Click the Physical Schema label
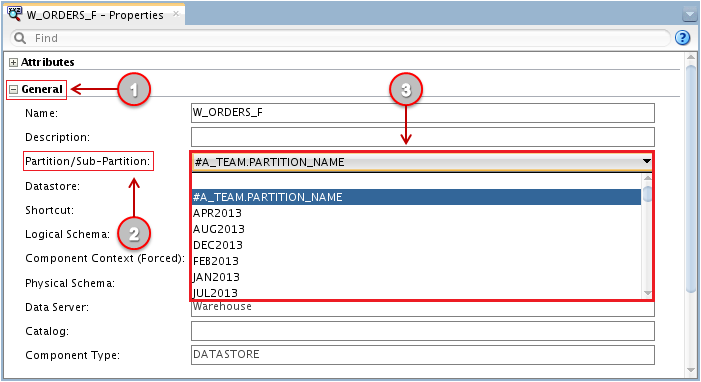 click(x=70, y=283)
